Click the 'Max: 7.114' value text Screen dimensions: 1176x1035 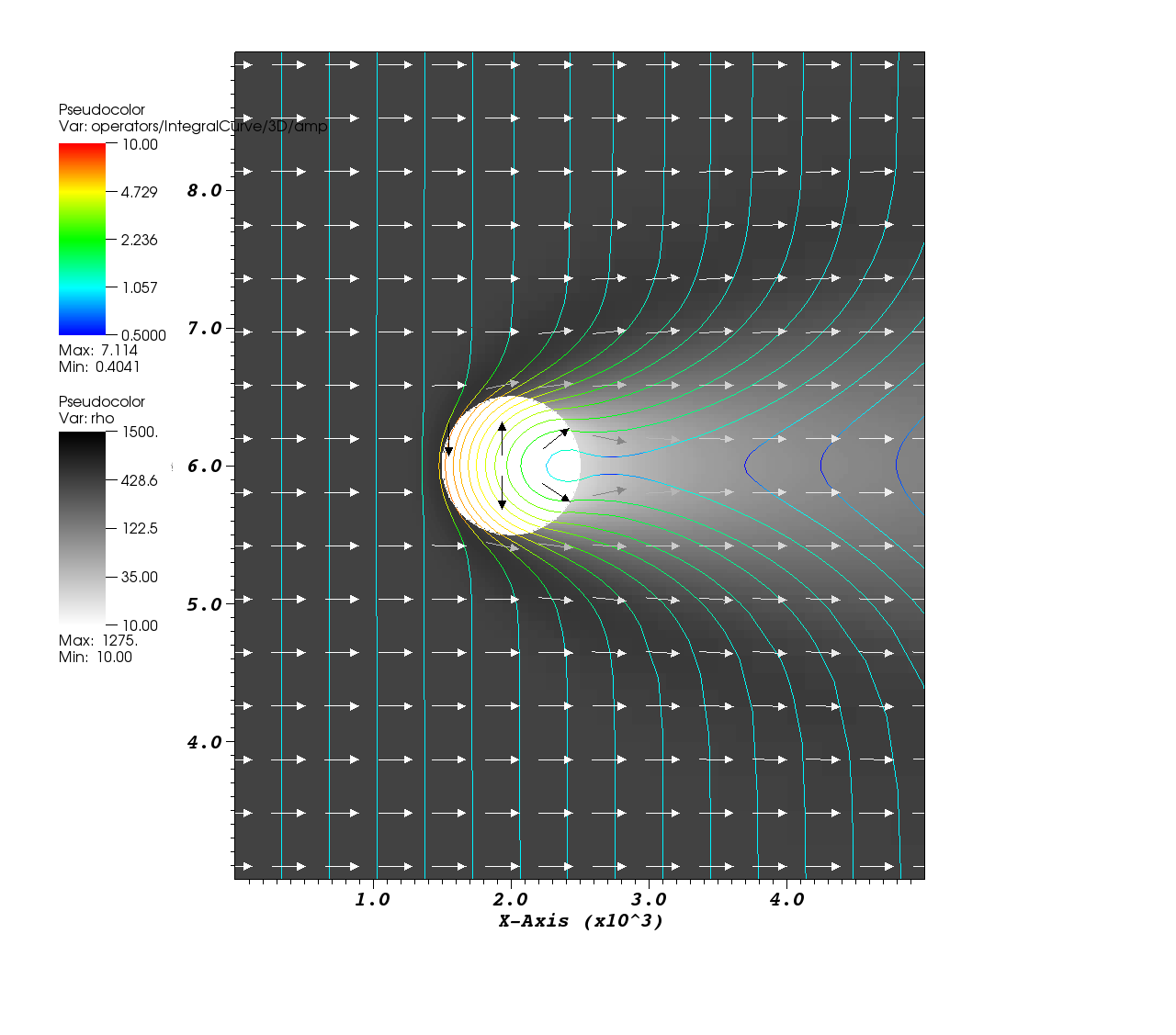[98, 350]
